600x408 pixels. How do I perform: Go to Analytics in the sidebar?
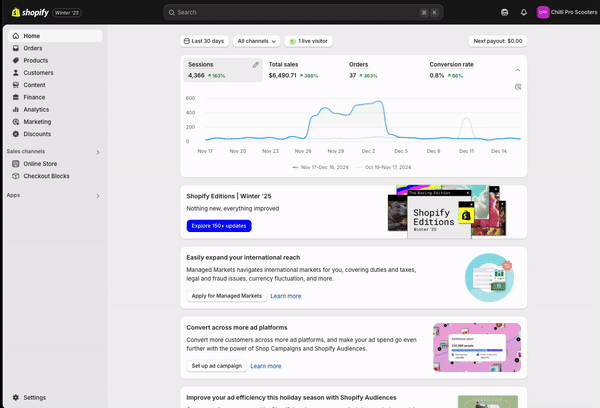tap(36, 109)
